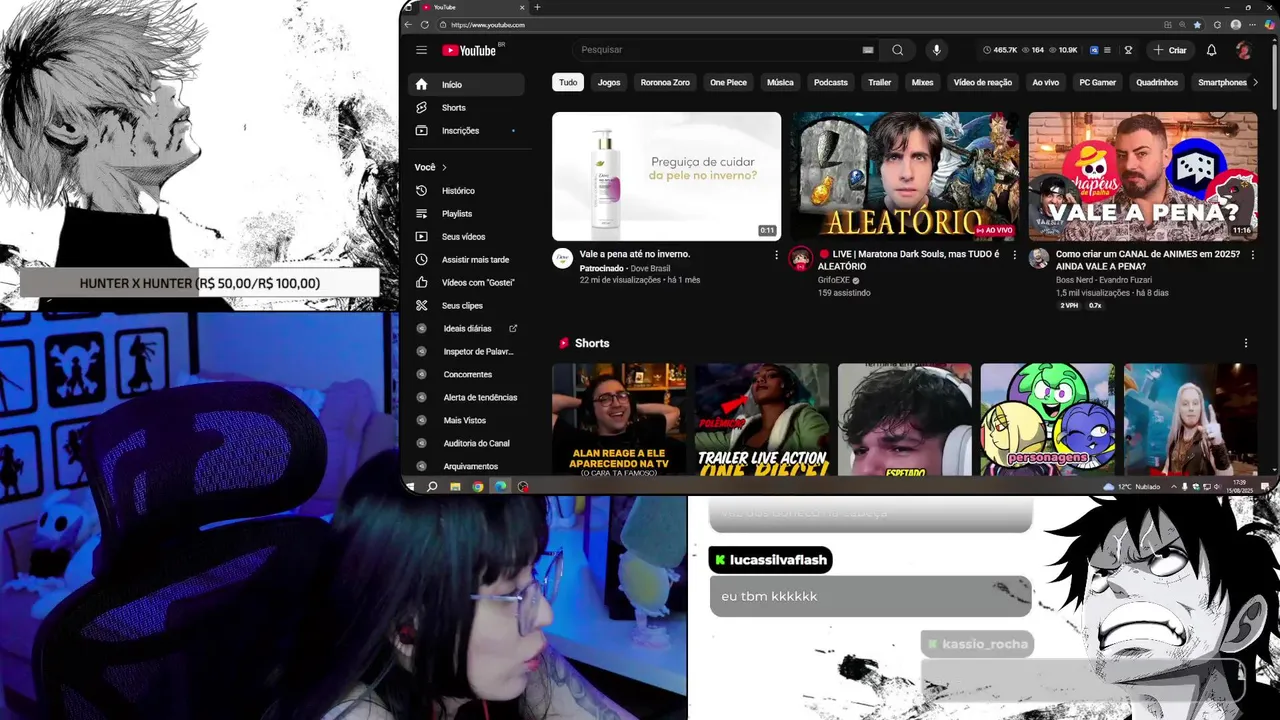Open title Como criar um CANAL de ANIMES
The width and height of the screenshot is (1280, 720).
(x=1148, y=260)
